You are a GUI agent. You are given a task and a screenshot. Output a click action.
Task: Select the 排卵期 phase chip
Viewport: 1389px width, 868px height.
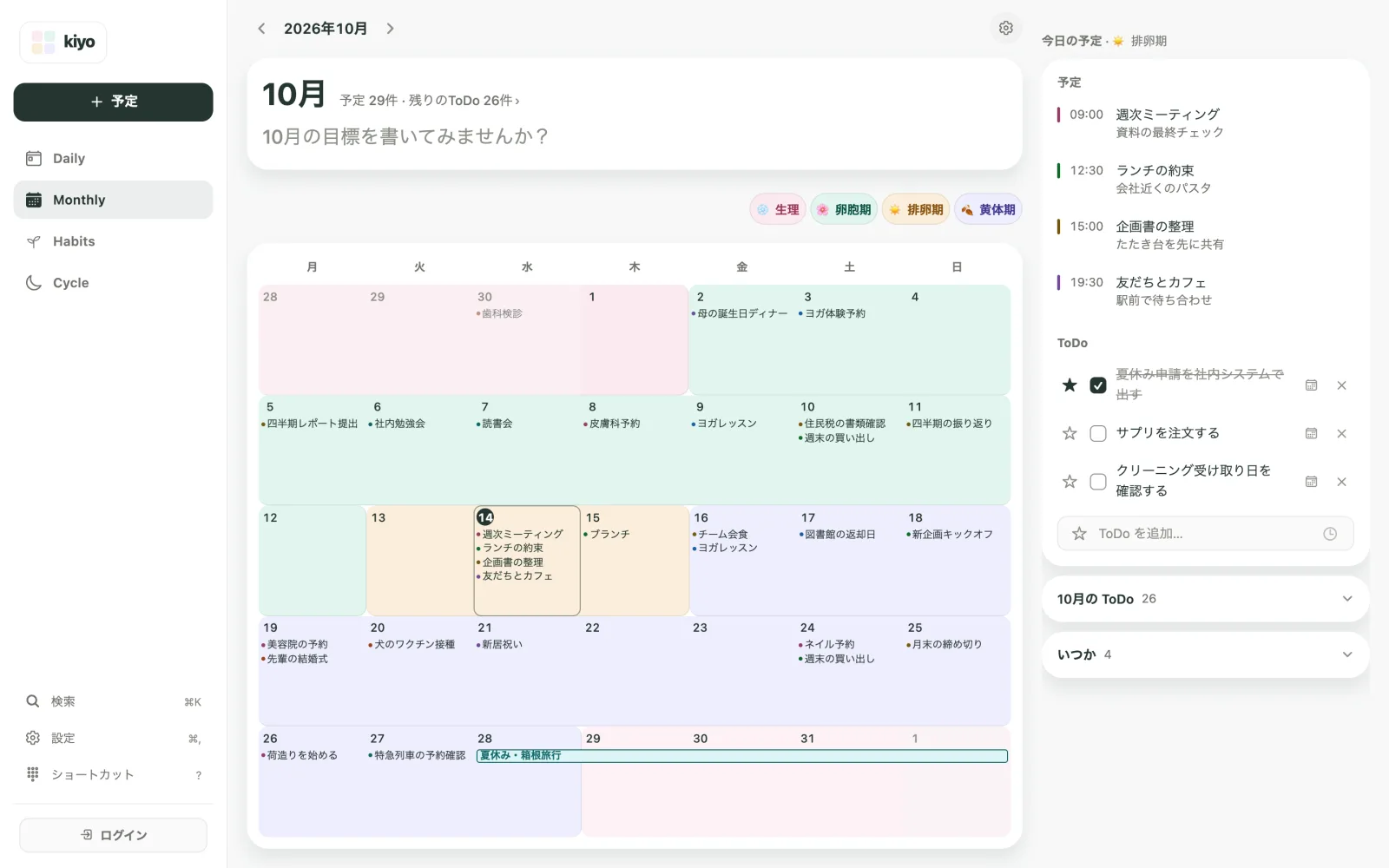[916, 209]
